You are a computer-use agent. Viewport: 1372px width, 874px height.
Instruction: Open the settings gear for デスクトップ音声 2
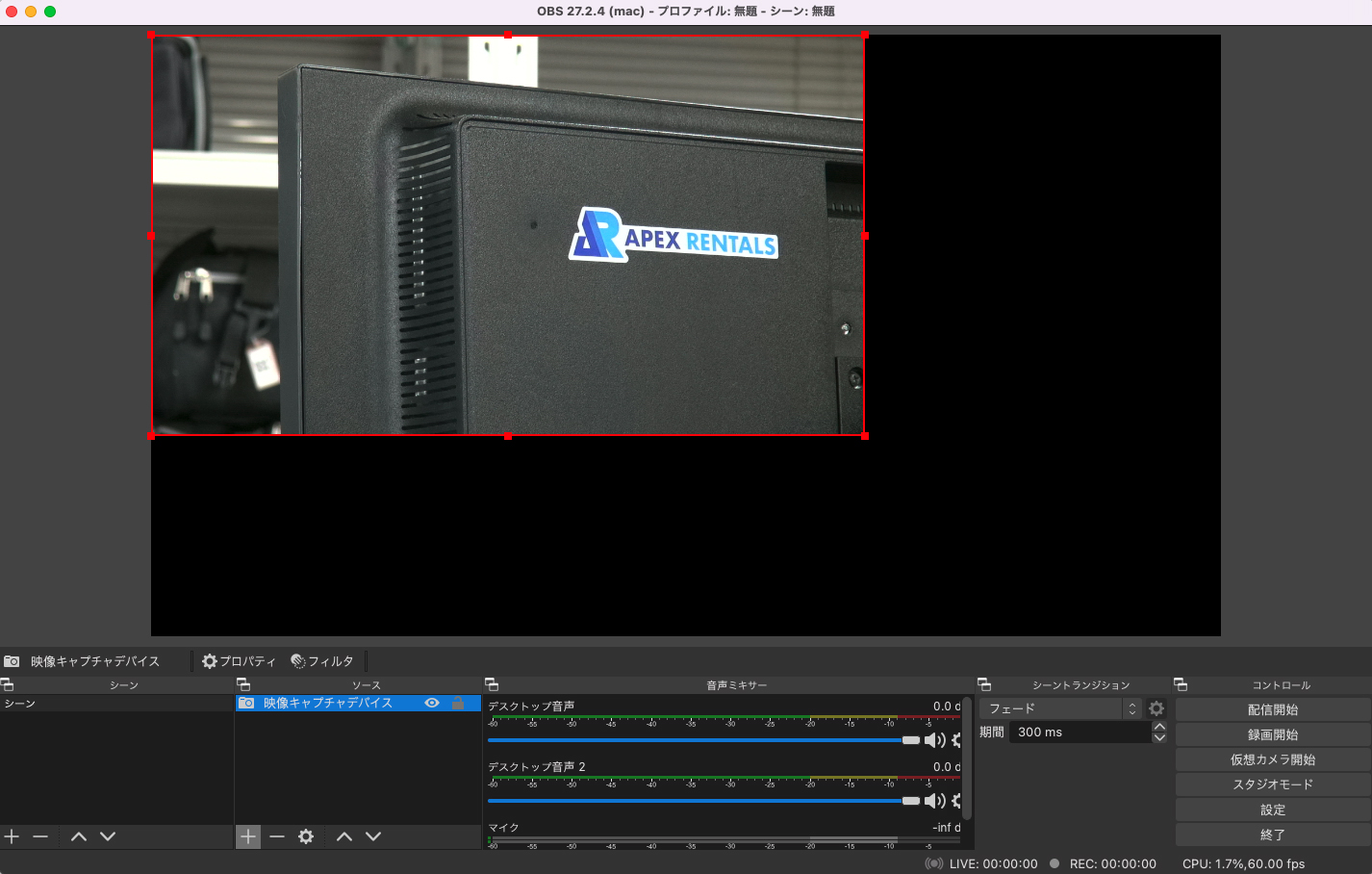click(x=956, y=801)
